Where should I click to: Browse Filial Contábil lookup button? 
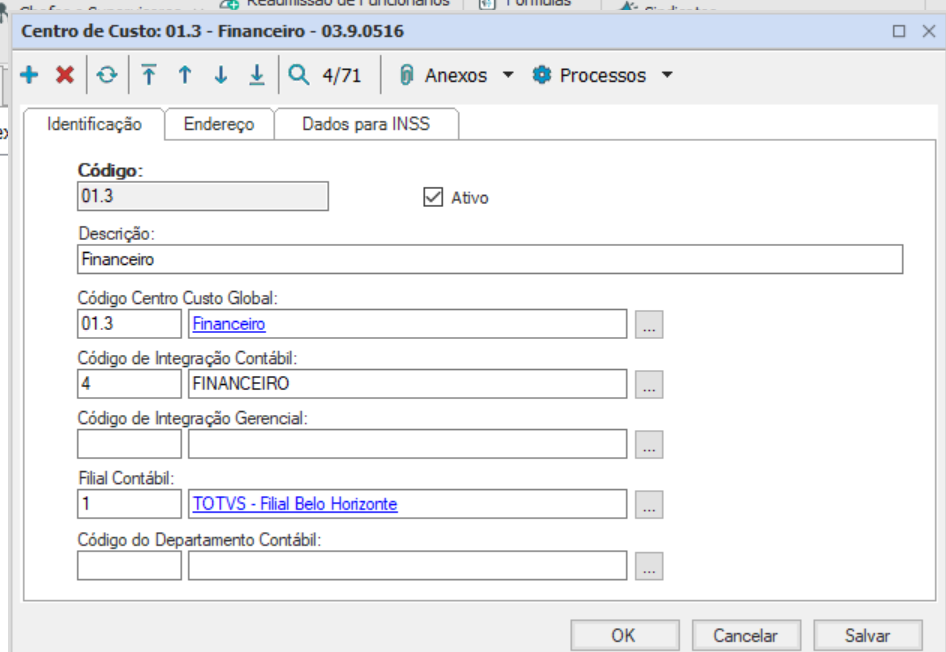tap(649, 504)
